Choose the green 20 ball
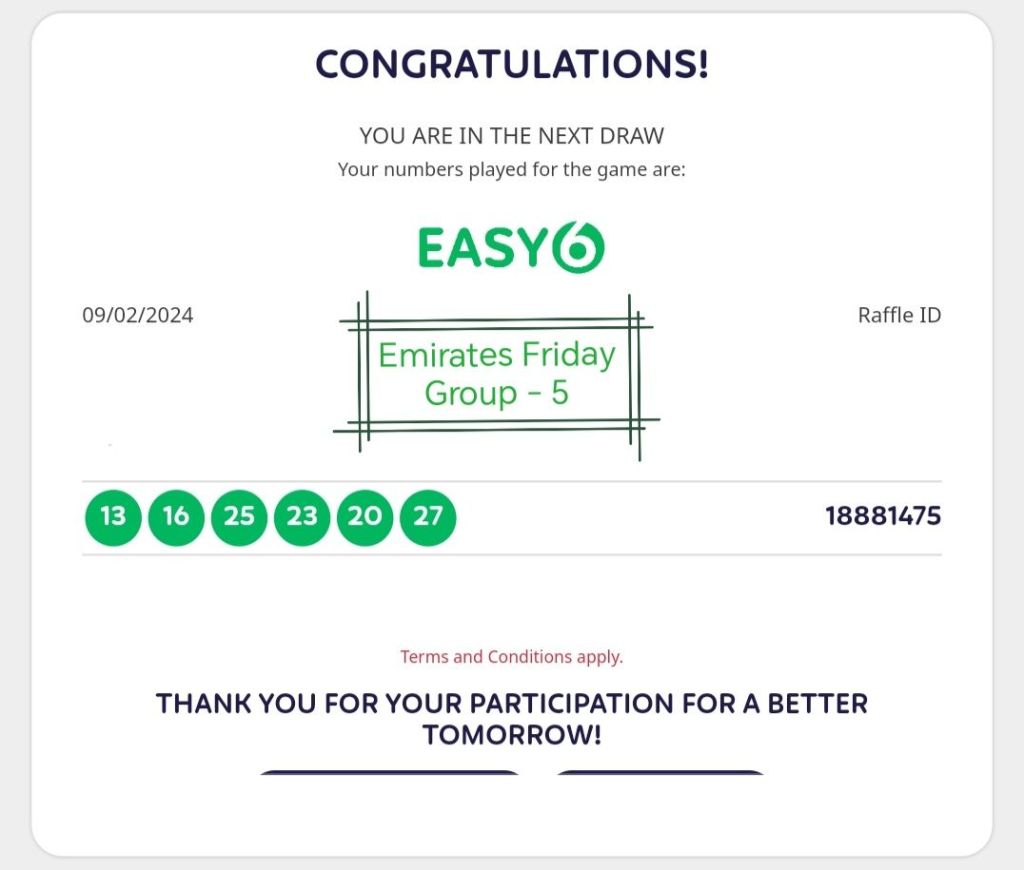 365,517
